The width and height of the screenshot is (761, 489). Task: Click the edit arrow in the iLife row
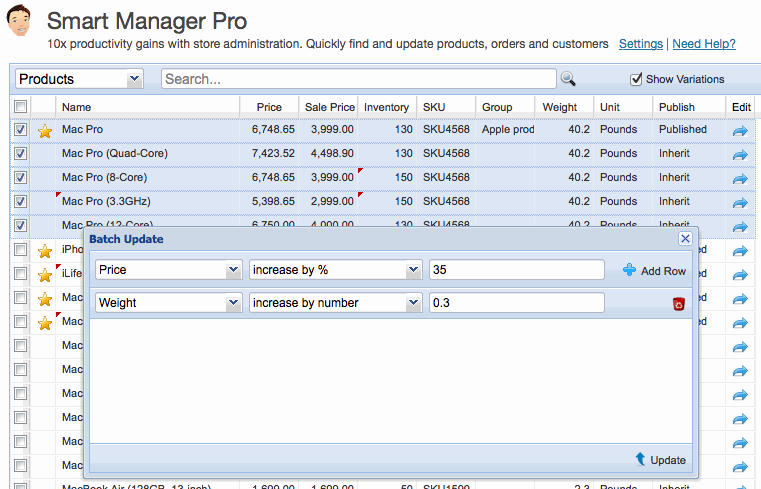click(x=740, y=275)
